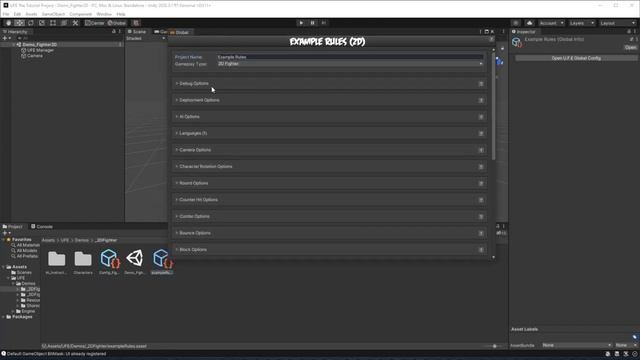The image size is (640, 360).
Task: Open the Assets menu
Action: 31,14
